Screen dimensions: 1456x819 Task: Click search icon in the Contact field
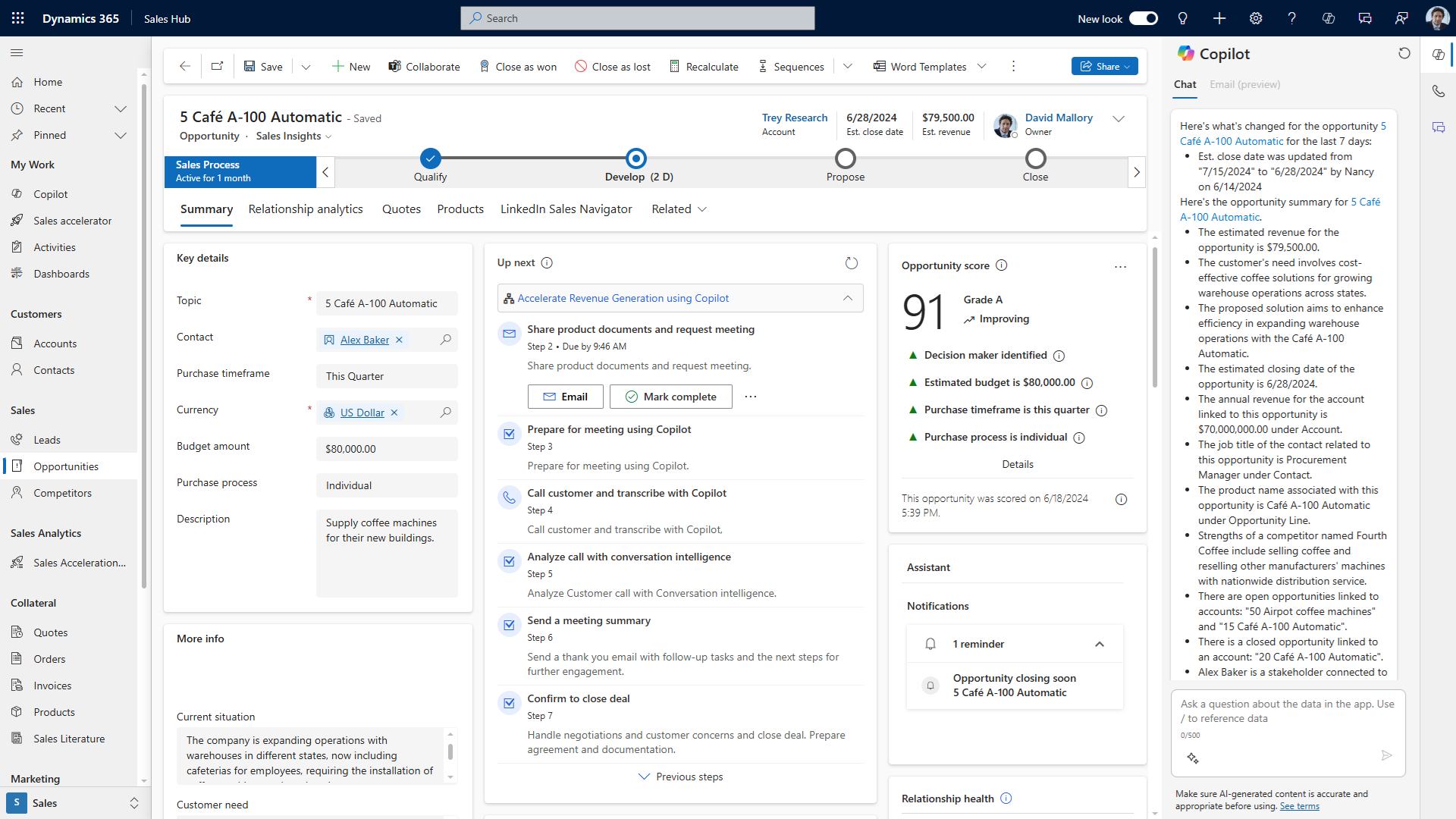click(446, 340)
